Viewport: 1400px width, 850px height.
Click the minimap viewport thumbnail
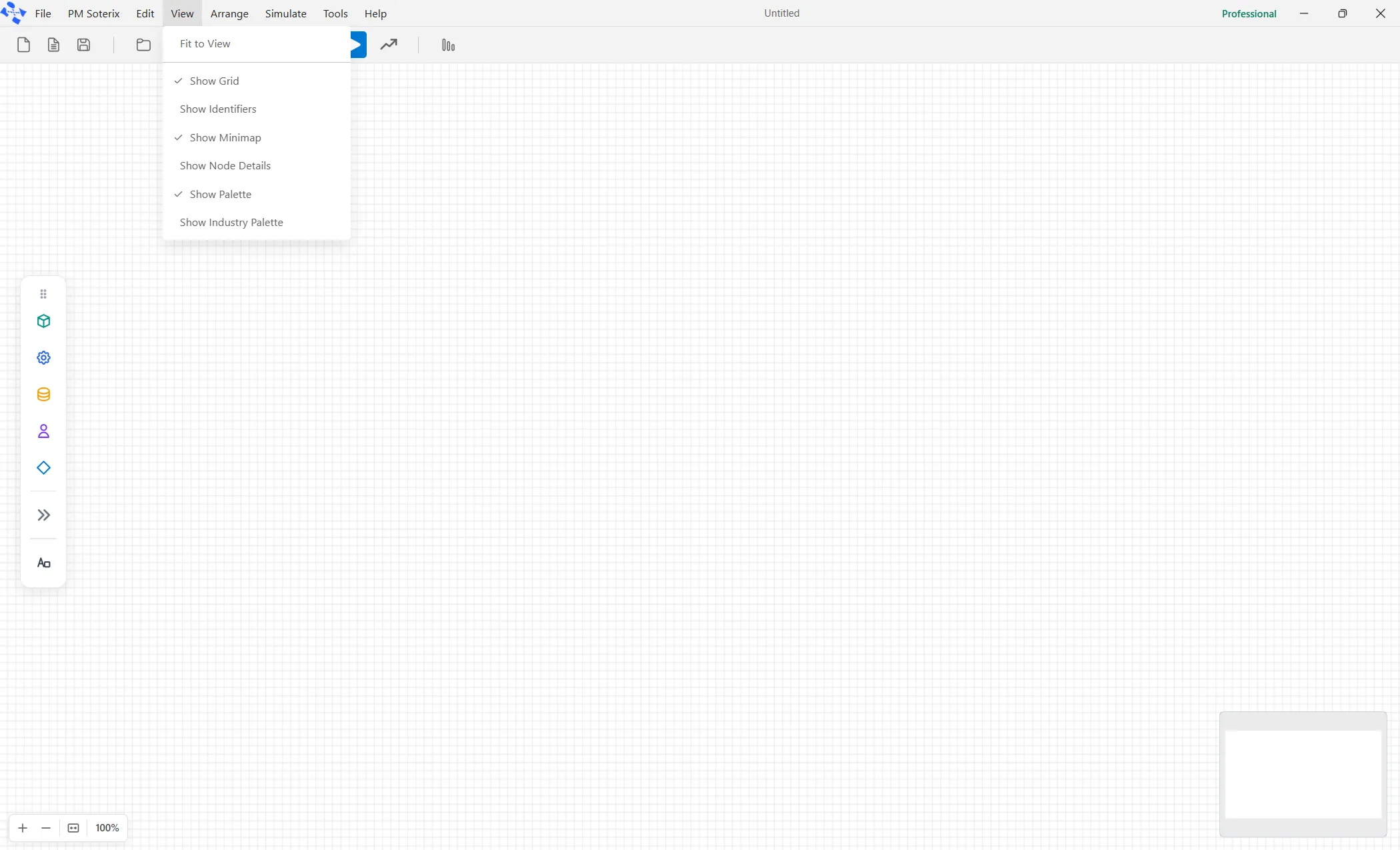coord(1303,774)
